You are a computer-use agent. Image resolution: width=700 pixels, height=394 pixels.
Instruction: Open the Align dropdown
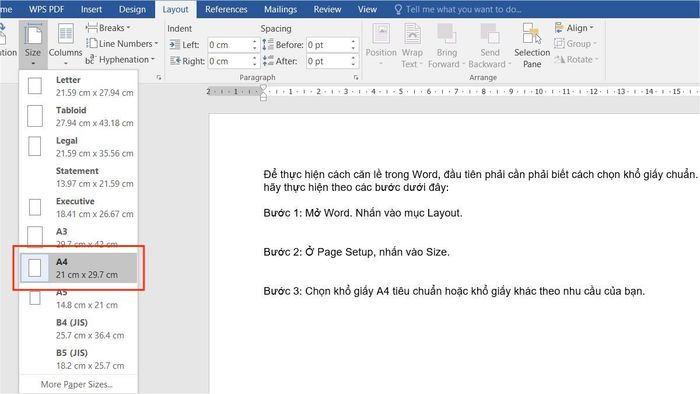574,28
